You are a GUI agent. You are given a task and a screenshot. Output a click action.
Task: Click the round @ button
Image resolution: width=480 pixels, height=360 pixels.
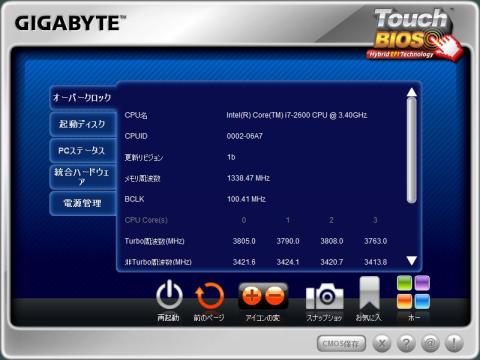pyautogui.click(x=430, y=343)
